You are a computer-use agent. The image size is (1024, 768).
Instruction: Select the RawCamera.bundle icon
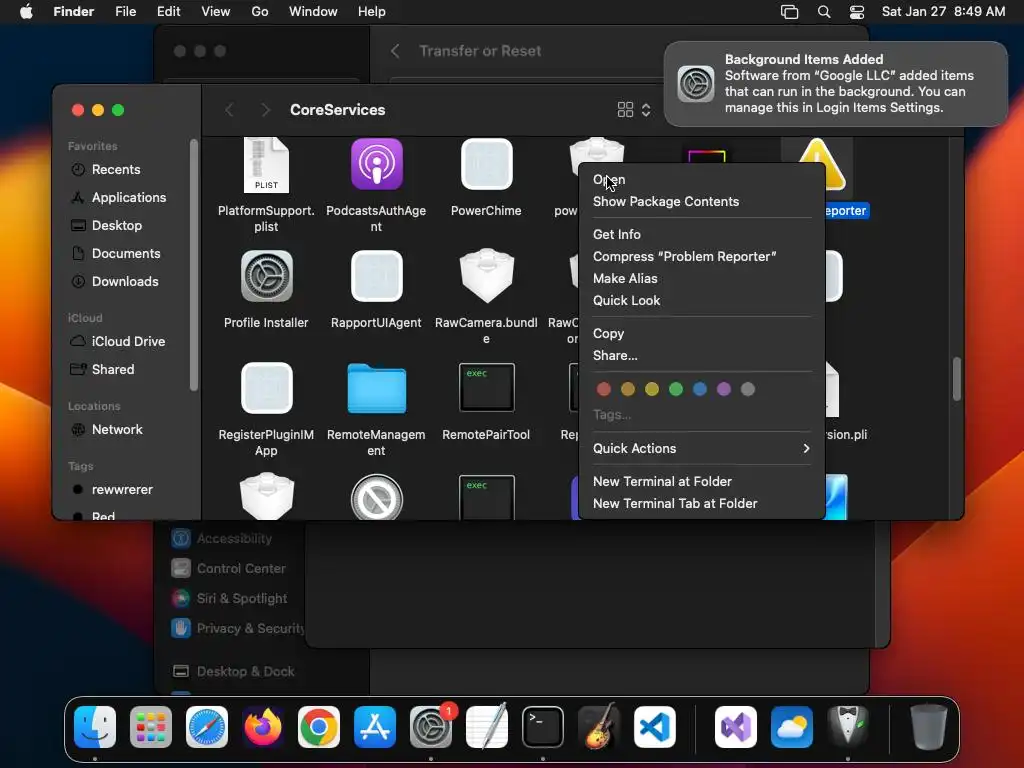(486, 276)
